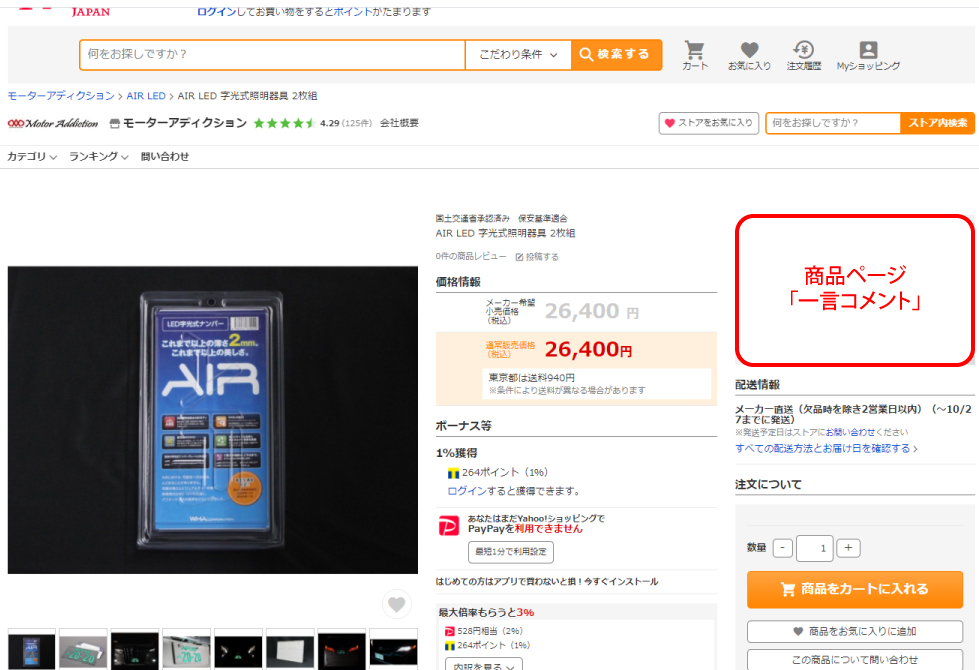The width and height of the screenshot is (979, 670).
Task: Focus the main 何をお探しですか search box
Action: click(272, 54)
